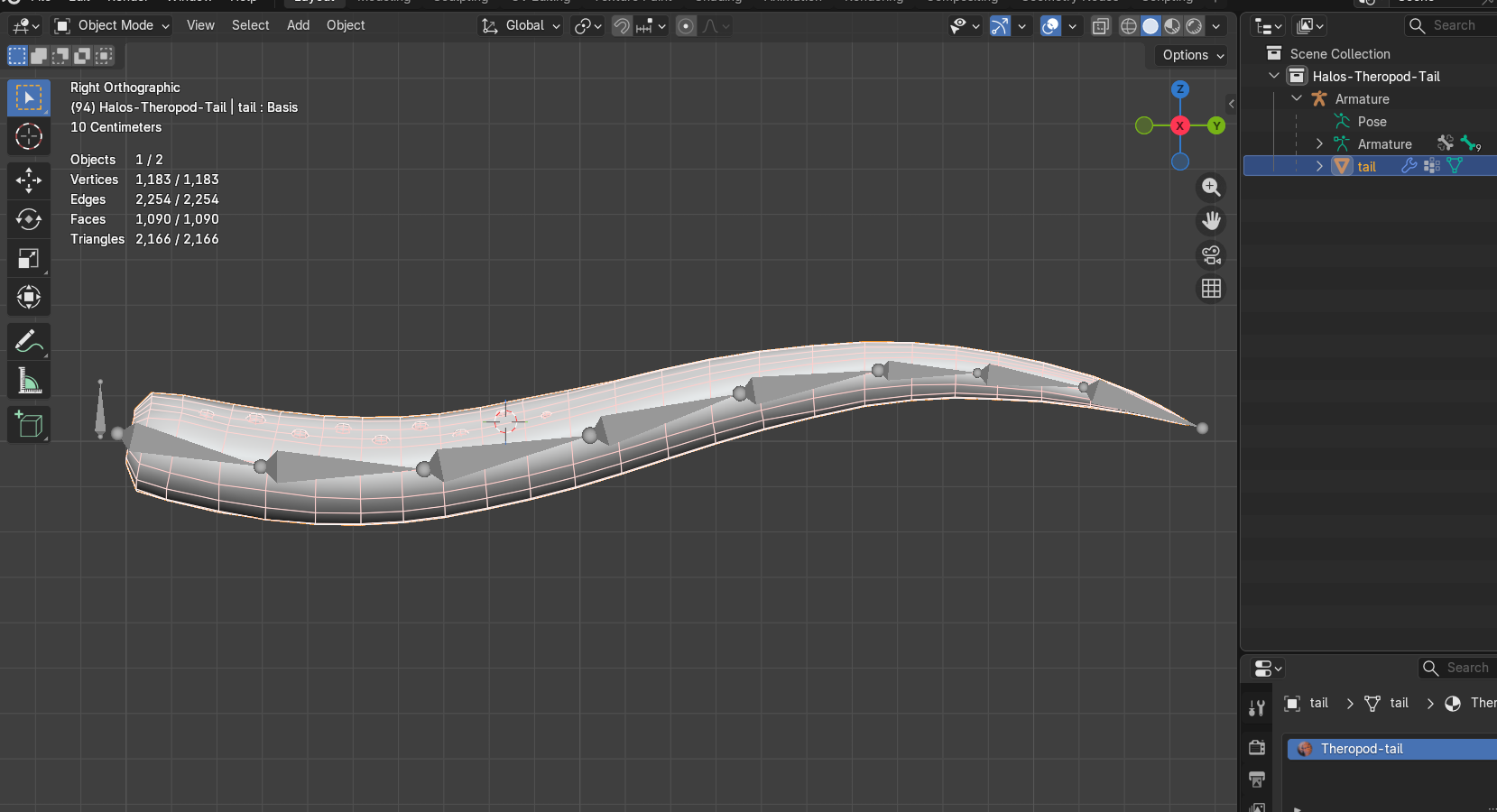Click the sidebar expand arrow
The width and height of the screenshot is (1497, 812).
(x=1231, y=104)
